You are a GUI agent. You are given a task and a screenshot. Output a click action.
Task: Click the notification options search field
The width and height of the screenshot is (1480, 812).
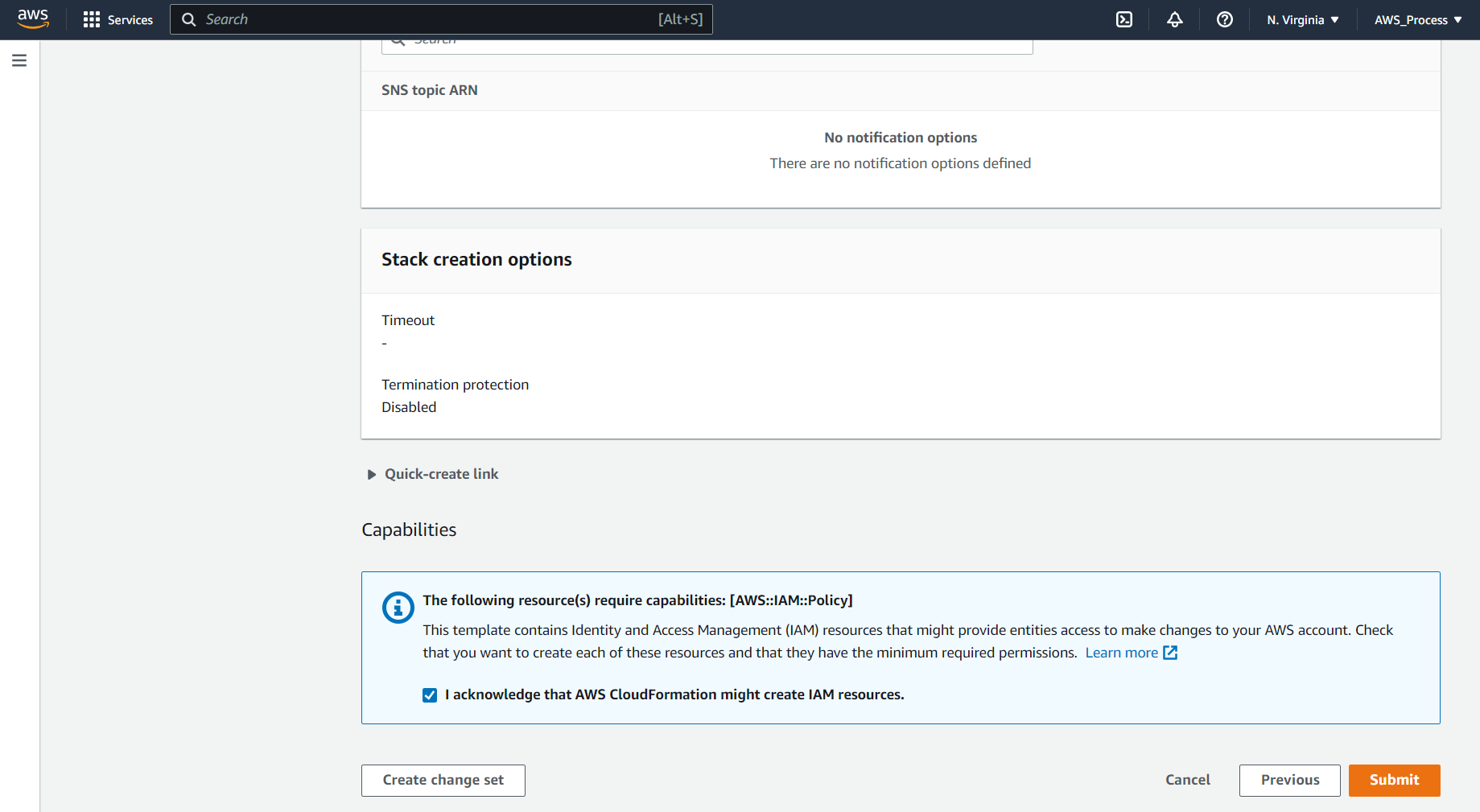tap(707, 44)
